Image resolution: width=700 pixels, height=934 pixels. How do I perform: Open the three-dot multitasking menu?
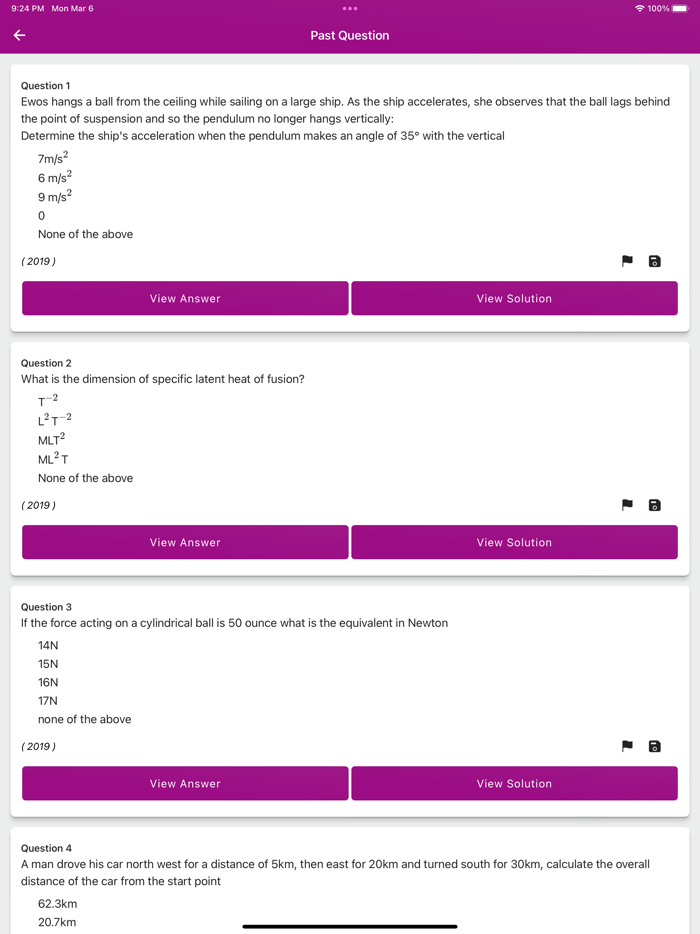(x=350, y=8)
